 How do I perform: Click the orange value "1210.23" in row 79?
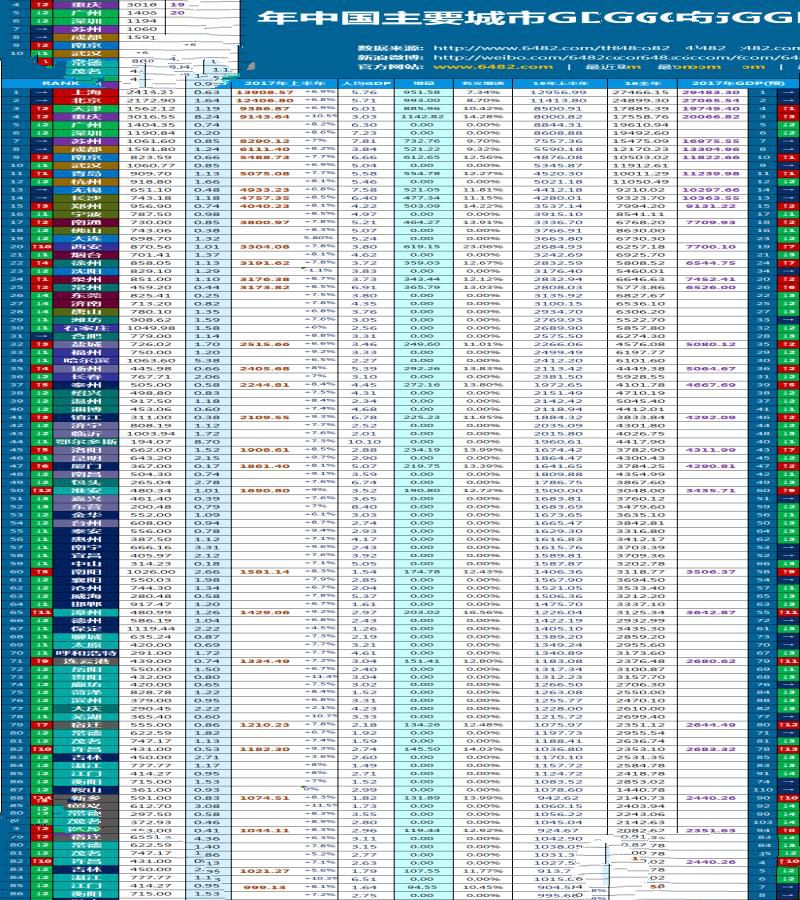click(x=265, y=725)
